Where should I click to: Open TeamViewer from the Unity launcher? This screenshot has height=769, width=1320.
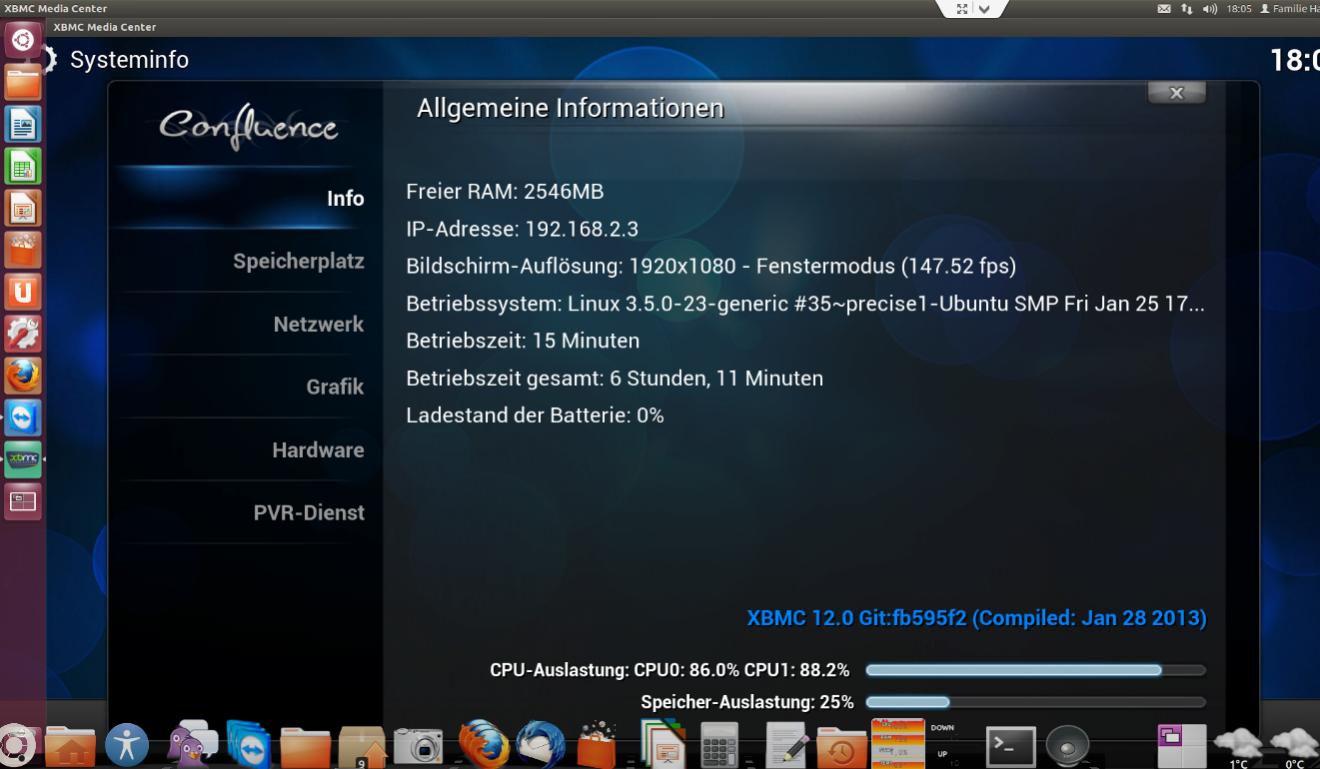tap(23, 418)
